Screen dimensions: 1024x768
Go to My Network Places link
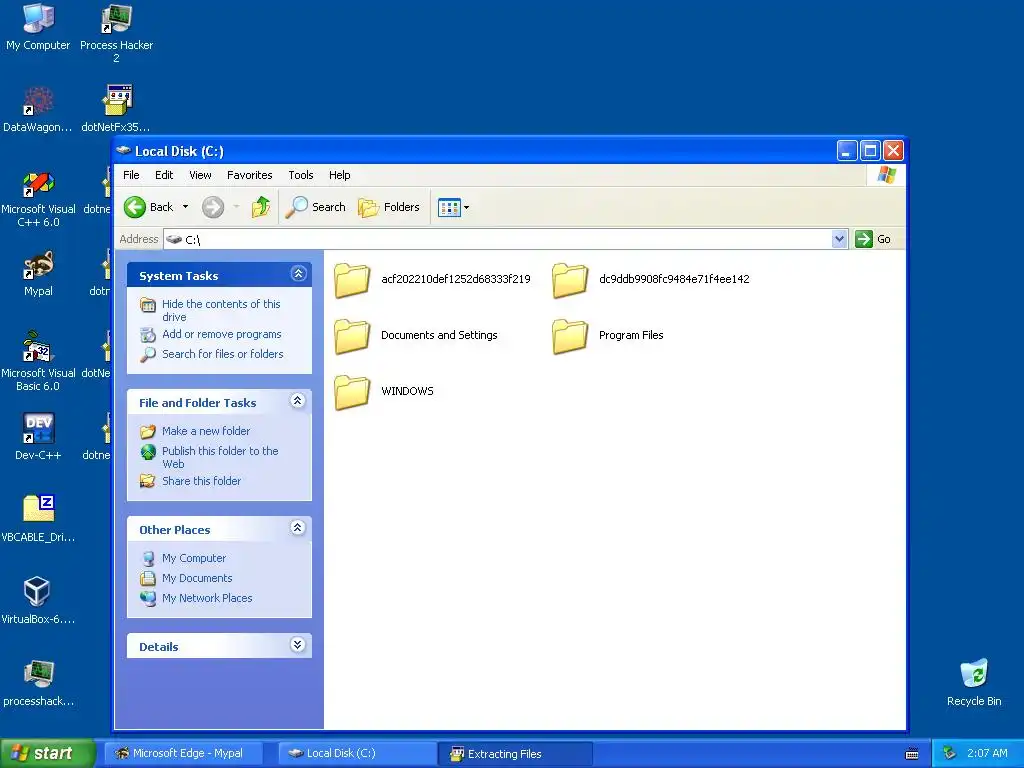(x=207, y=598)
